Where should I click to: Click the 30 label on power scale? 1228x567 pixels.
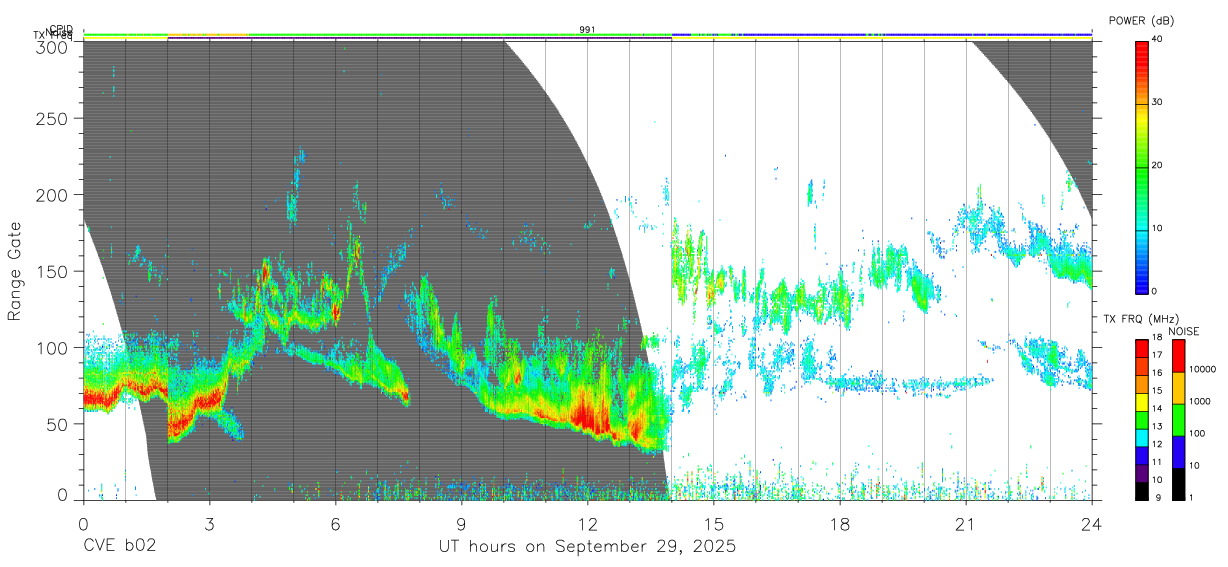[1159, 102]
